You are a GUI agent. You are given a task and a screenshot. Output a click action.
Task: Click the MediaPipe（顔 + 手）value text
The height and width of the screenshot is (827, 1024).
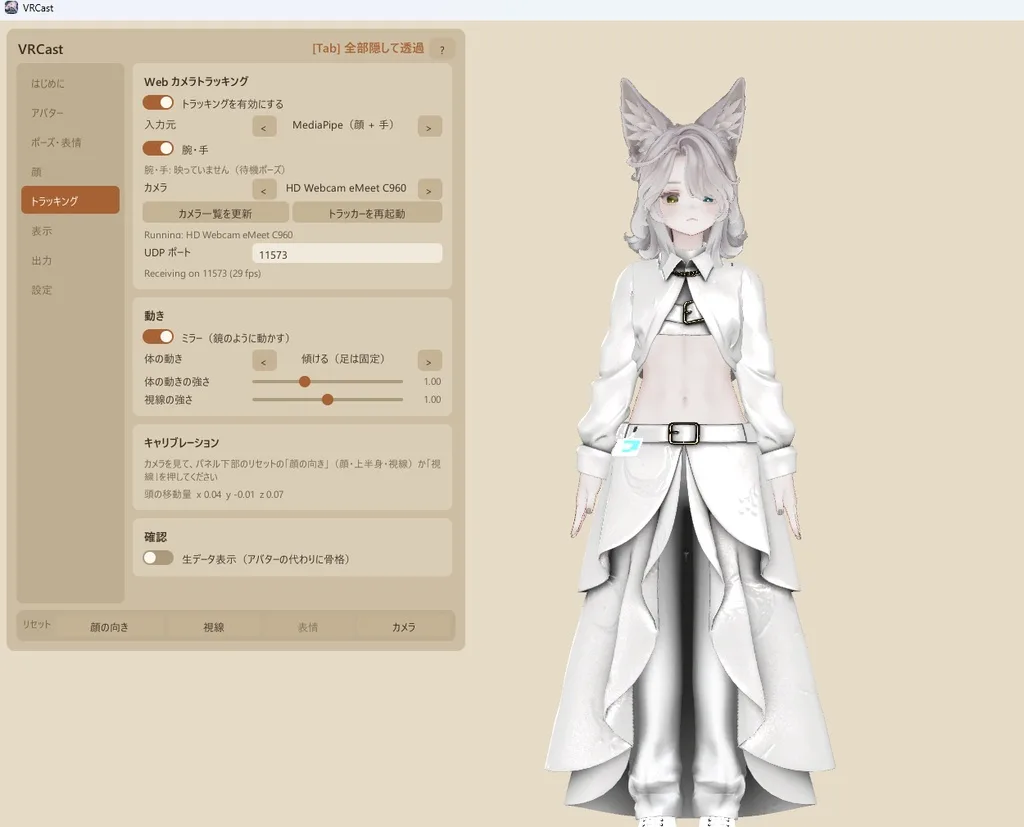click(x=344, y=125)
